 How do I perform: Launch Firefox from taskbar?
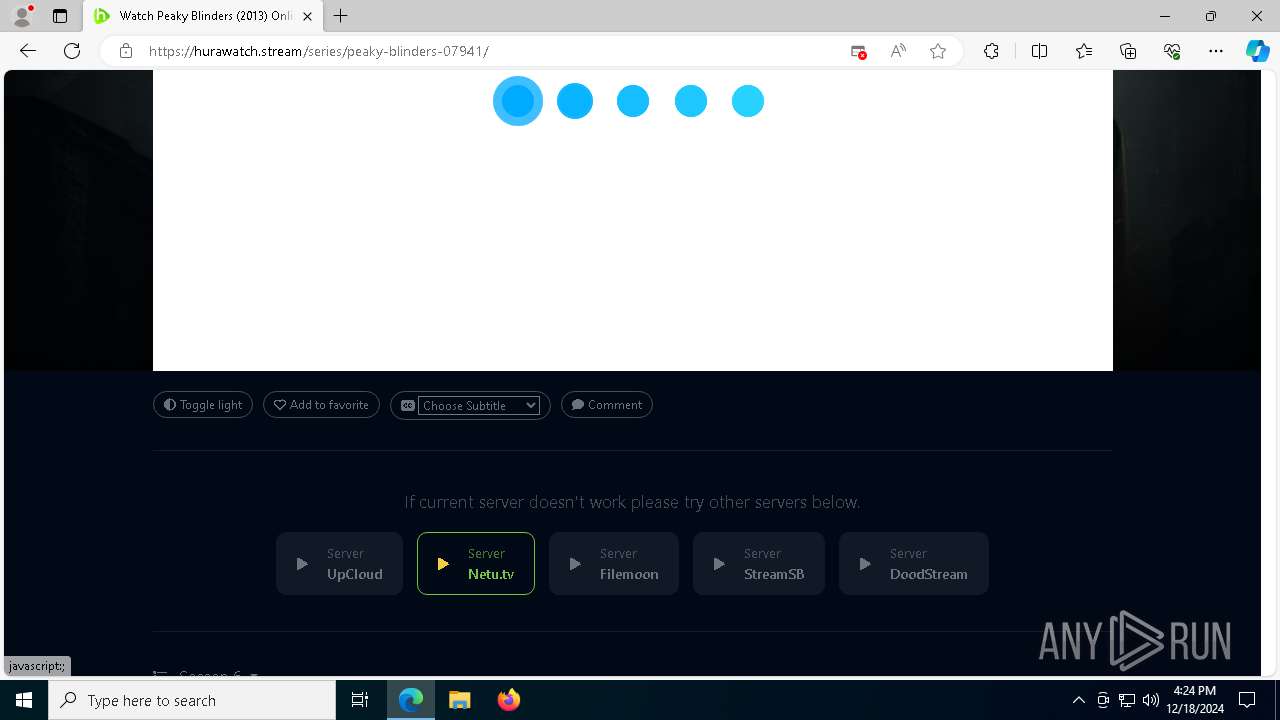[508, 700]
